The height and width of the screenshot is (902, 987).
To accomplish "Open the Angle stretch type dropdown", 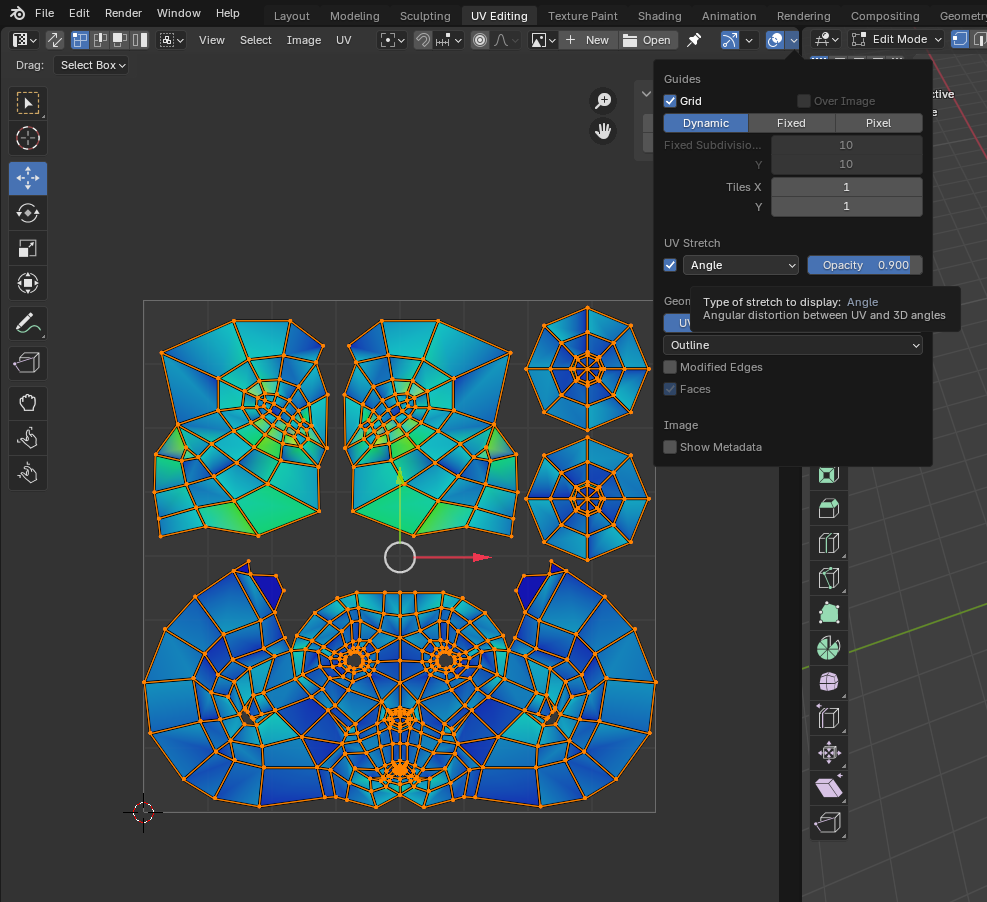I will pos(740,265).
